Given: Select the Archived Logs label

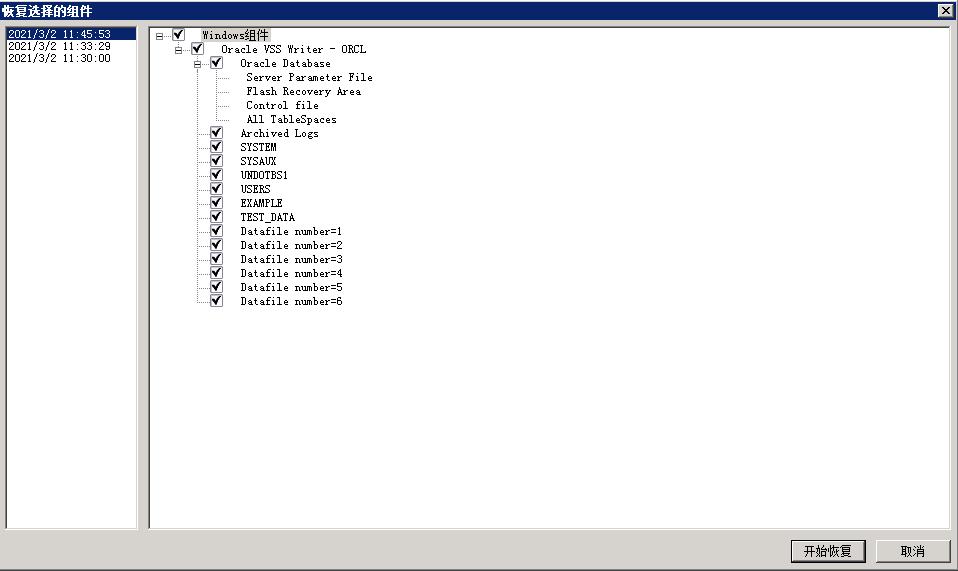Looking at the screenshot, I should (x=279, y=133).
